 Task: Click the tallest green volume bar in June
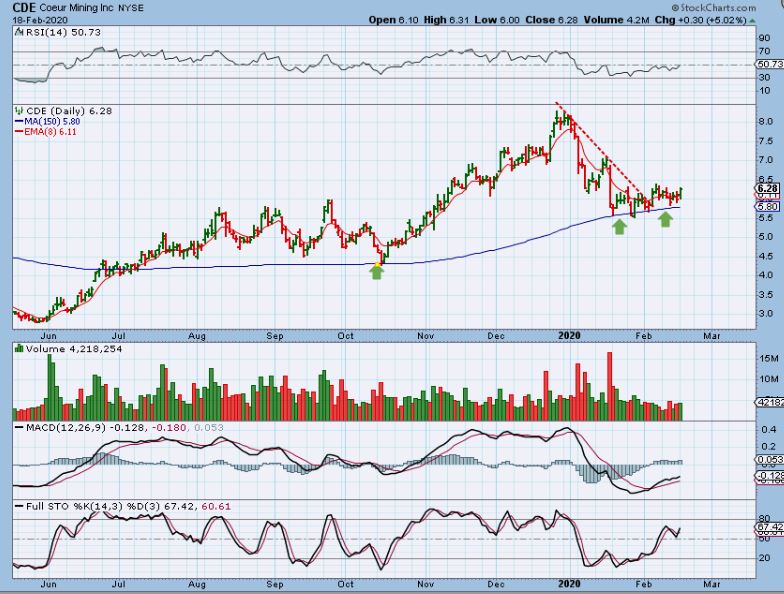(50, 387)
